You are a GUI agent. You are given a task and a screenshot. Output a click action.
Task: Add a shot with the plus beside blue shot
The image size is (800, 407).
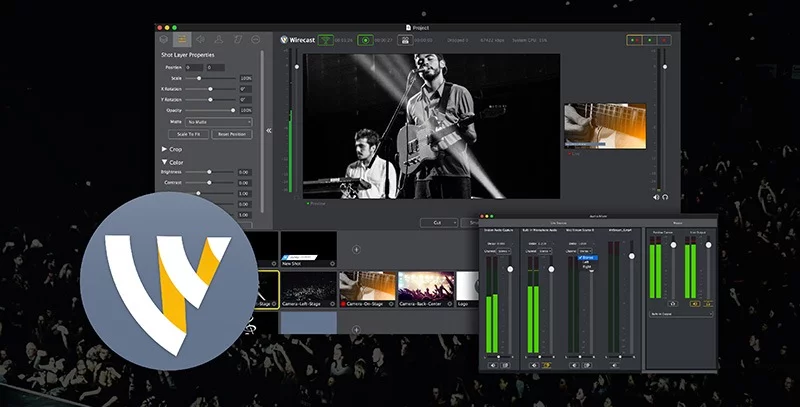click(x=356, y=329)
